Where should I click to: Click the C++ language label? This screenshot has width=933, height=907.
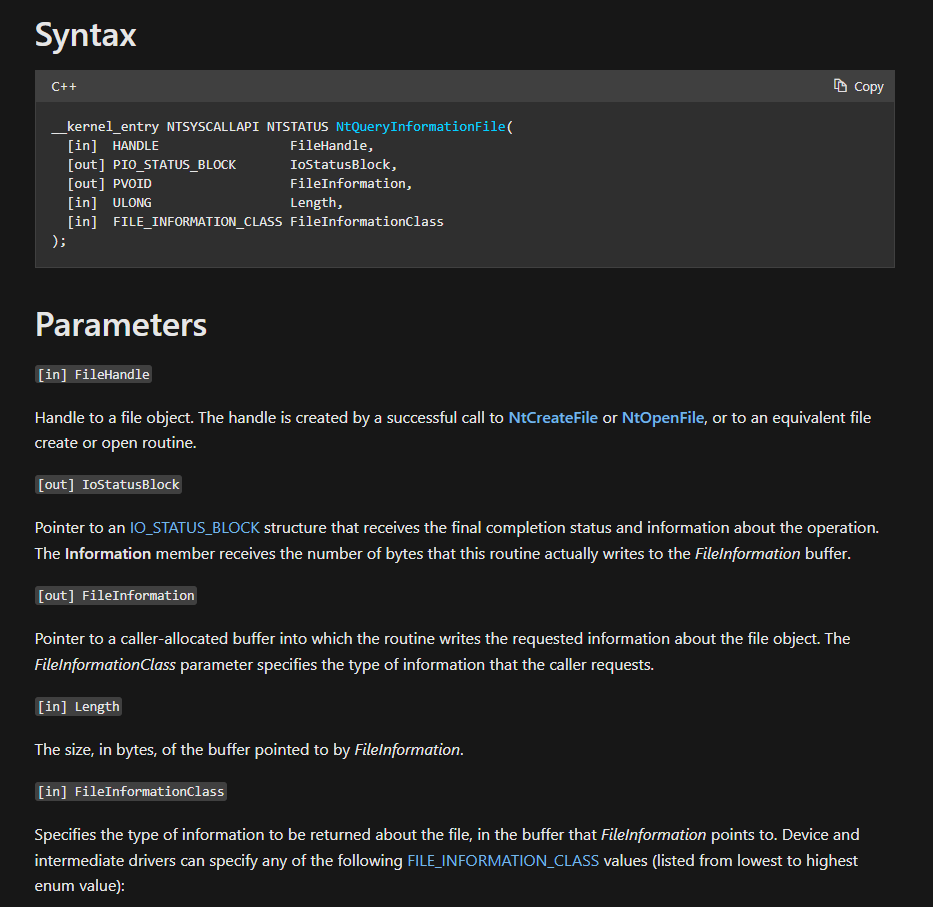tap(64, 87)
